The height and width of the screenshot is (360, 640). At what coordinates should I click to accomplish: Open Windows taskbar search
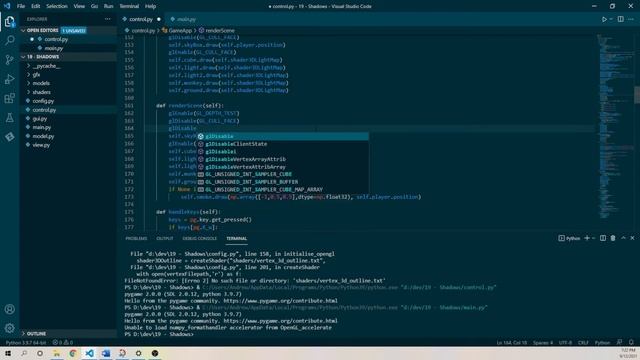click(x=24, y=353)
